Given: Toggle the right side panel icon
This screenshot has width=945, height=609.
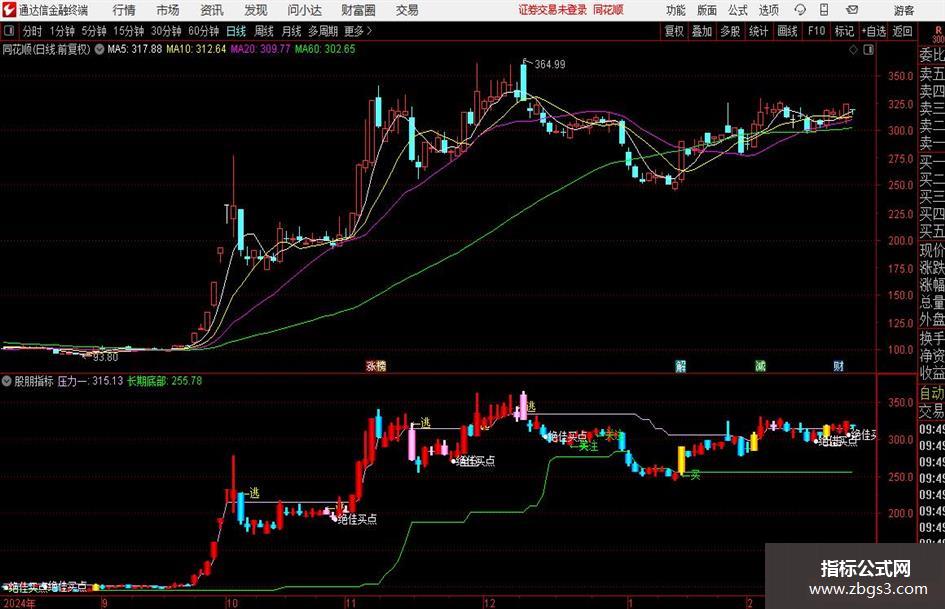Looking at the screenshot, I should (x=868, y=50).
